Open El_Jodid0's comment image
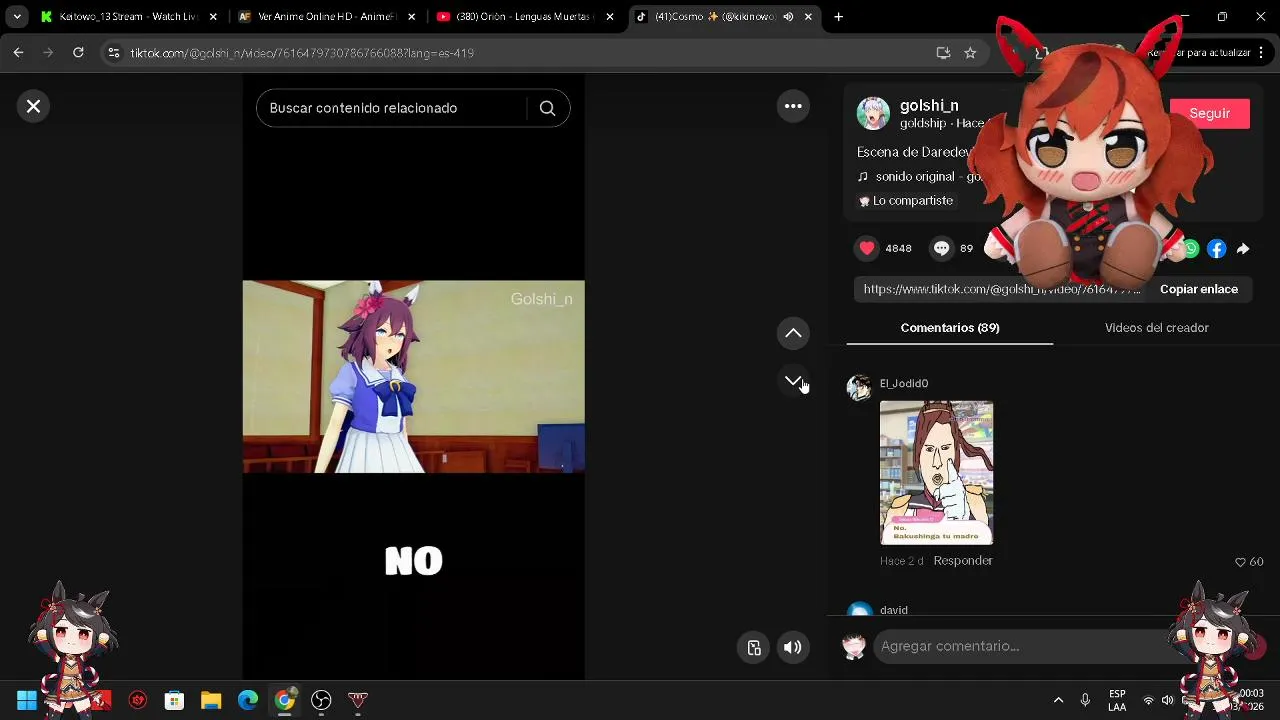Screen dimensions: 1280x720 (936, 473)
